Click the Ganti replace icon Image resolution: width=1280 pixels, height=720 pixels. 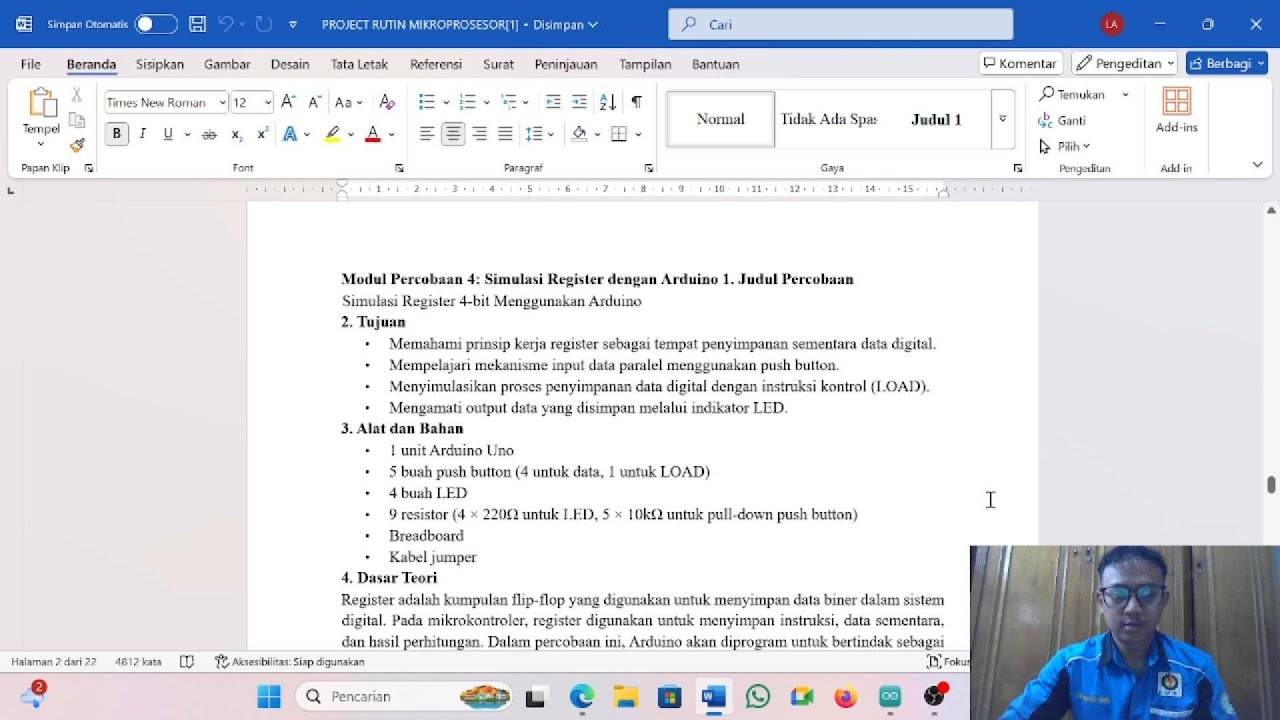[x=1062, y=120]
